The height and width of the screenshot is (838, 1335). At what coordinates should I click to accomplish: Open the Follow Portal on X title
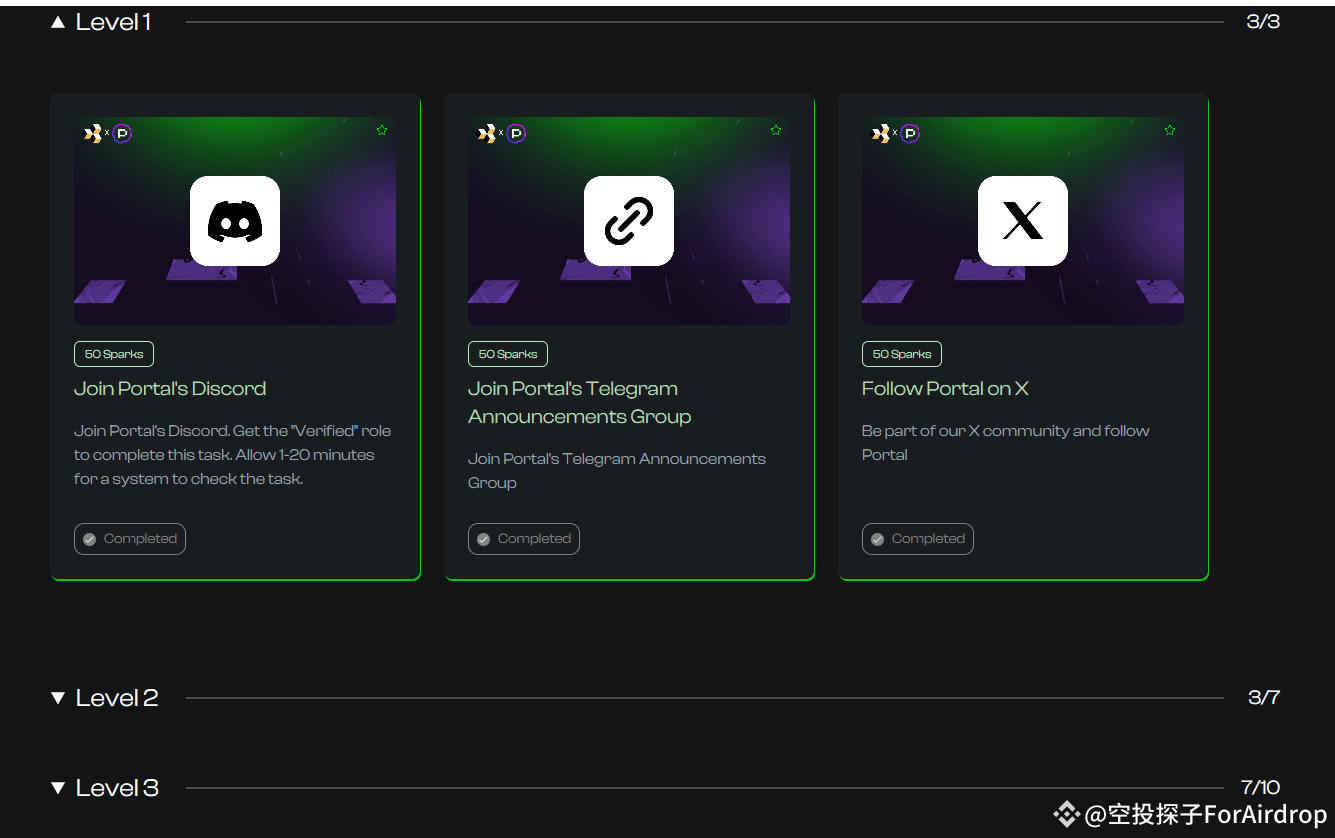point(945,389)
